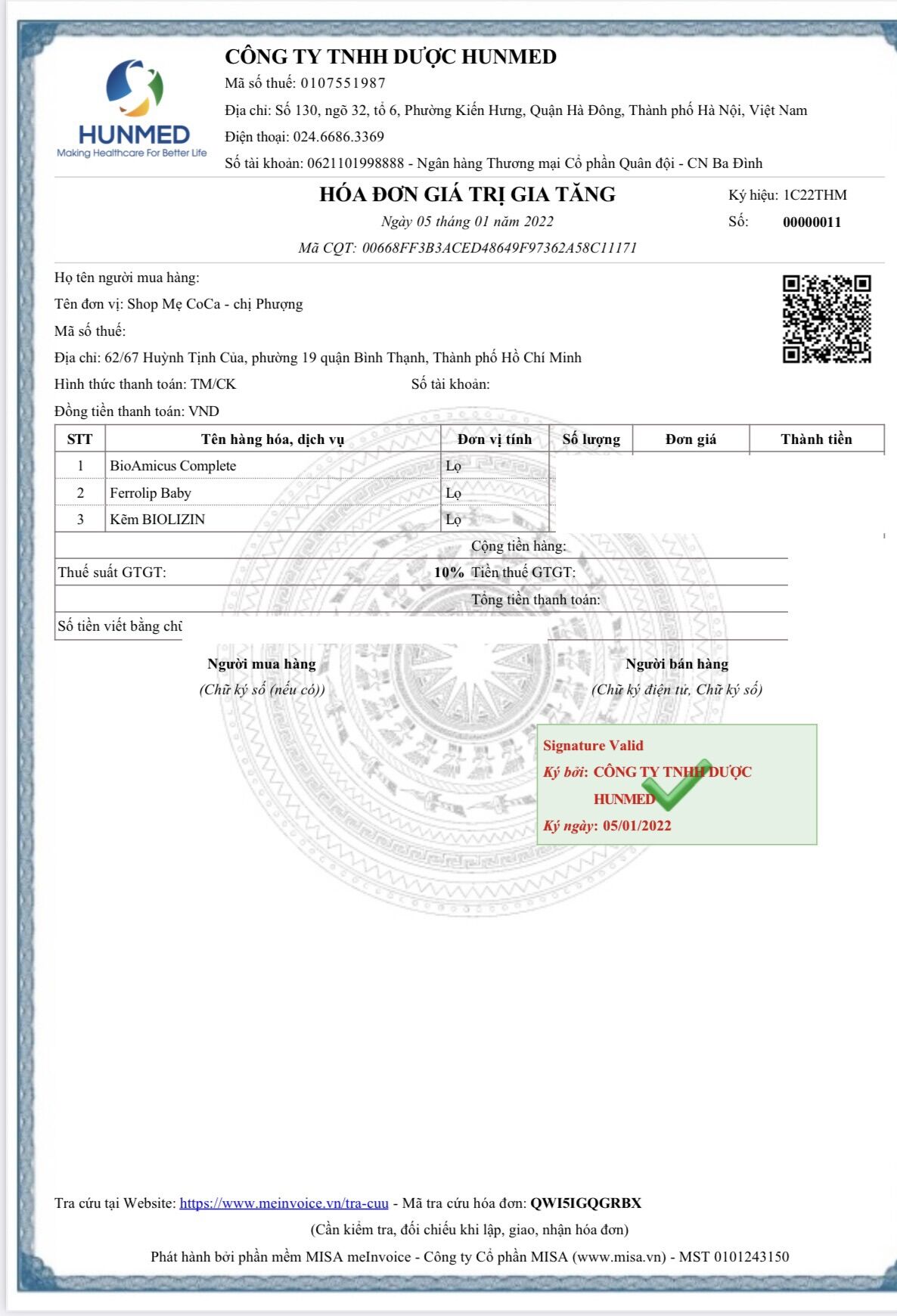Click the 'Ký bởi: CÔNG TY TNHH DƯỢC' line

pos(647,772)
